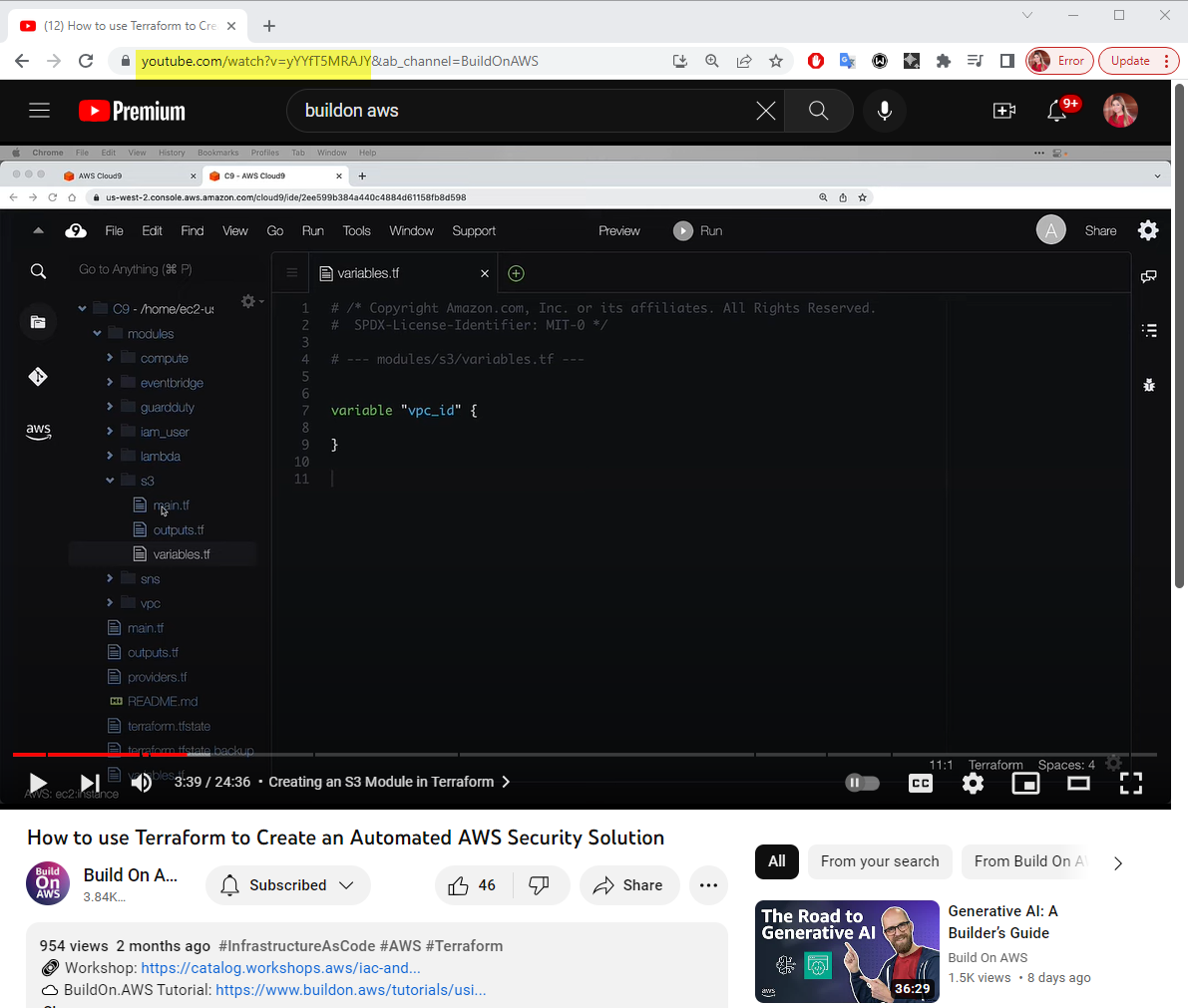Screen dimensions: 1188x1008
Task: Reload the page
Action: 86,61
